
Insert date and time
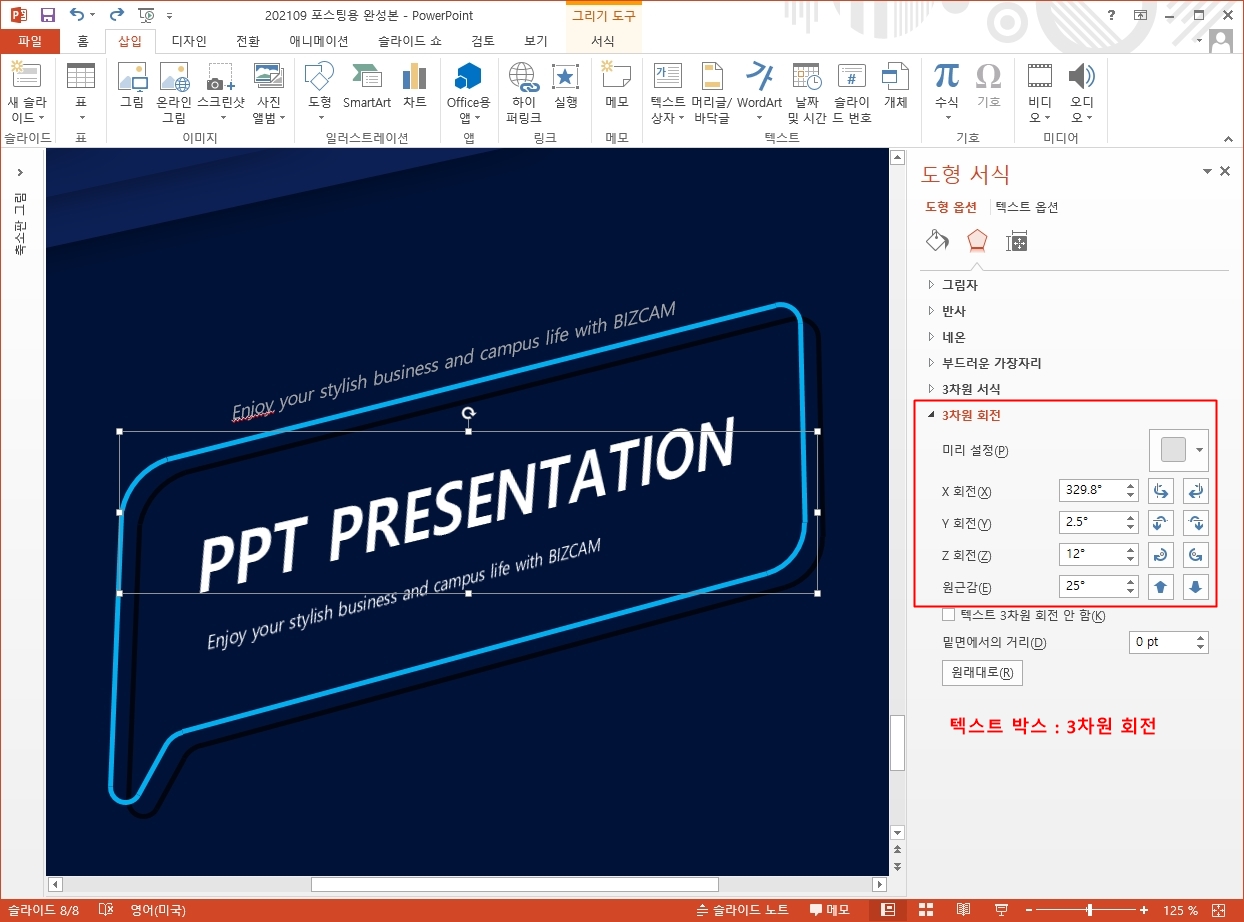(806, 92)
